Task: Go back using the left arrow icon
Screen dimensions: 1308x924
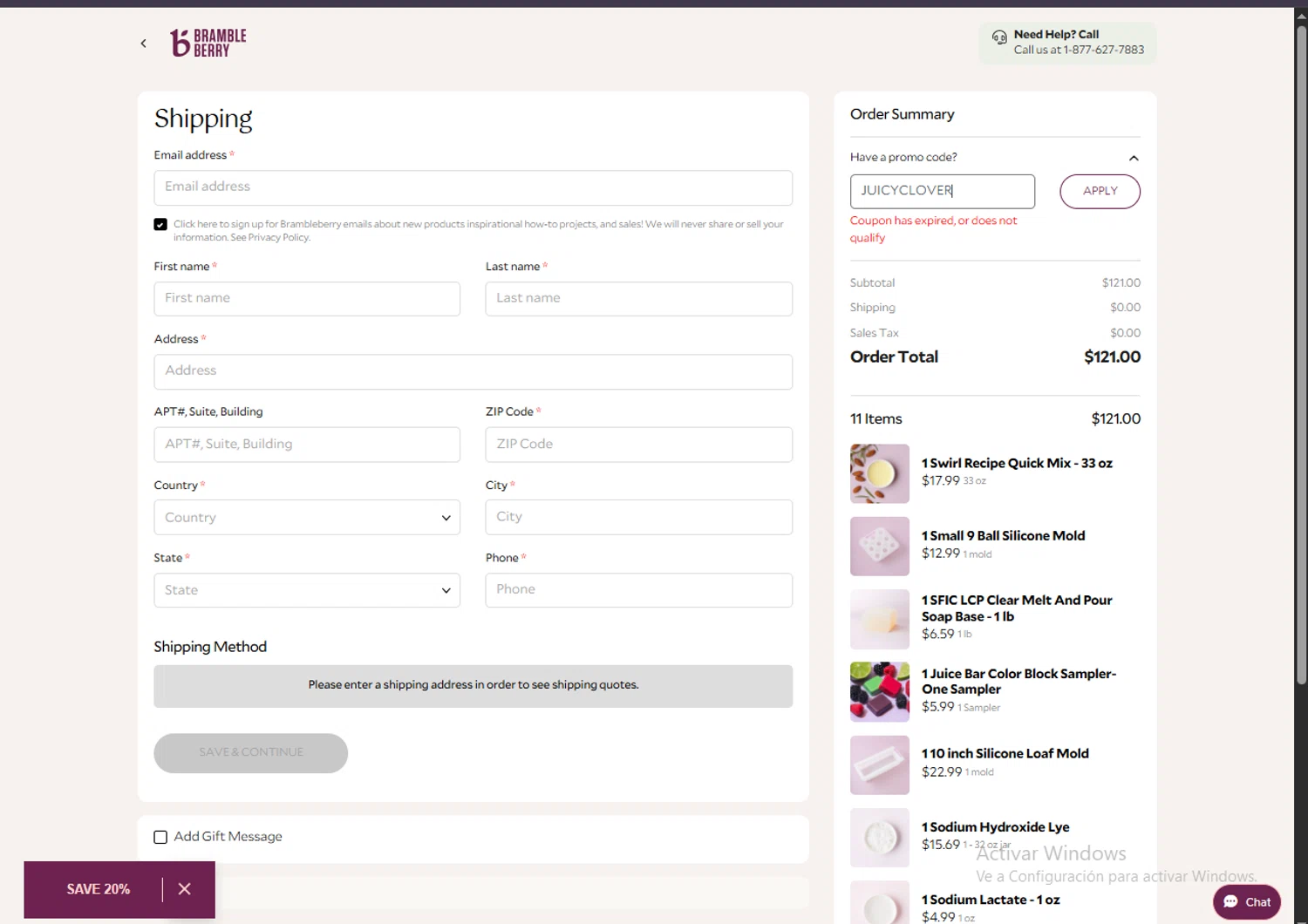Action: (x=144, y=43)
